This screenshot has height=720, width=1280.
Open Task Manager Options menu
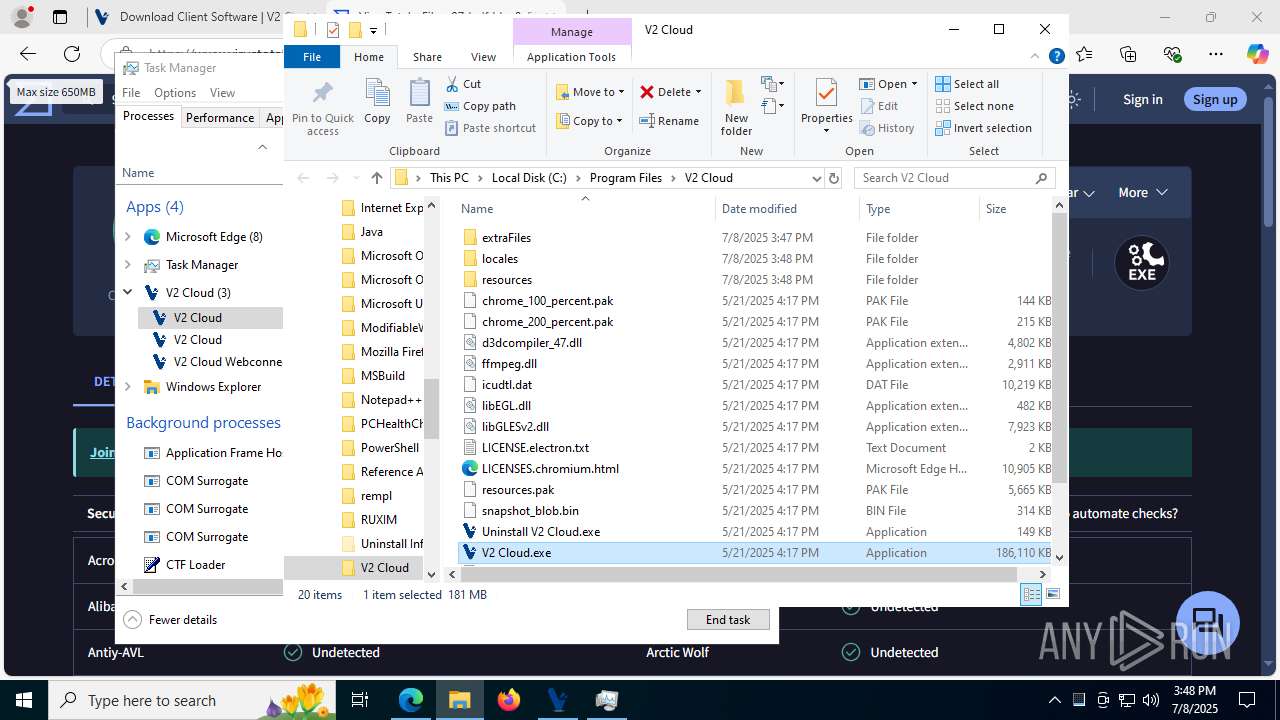[175, 93]
